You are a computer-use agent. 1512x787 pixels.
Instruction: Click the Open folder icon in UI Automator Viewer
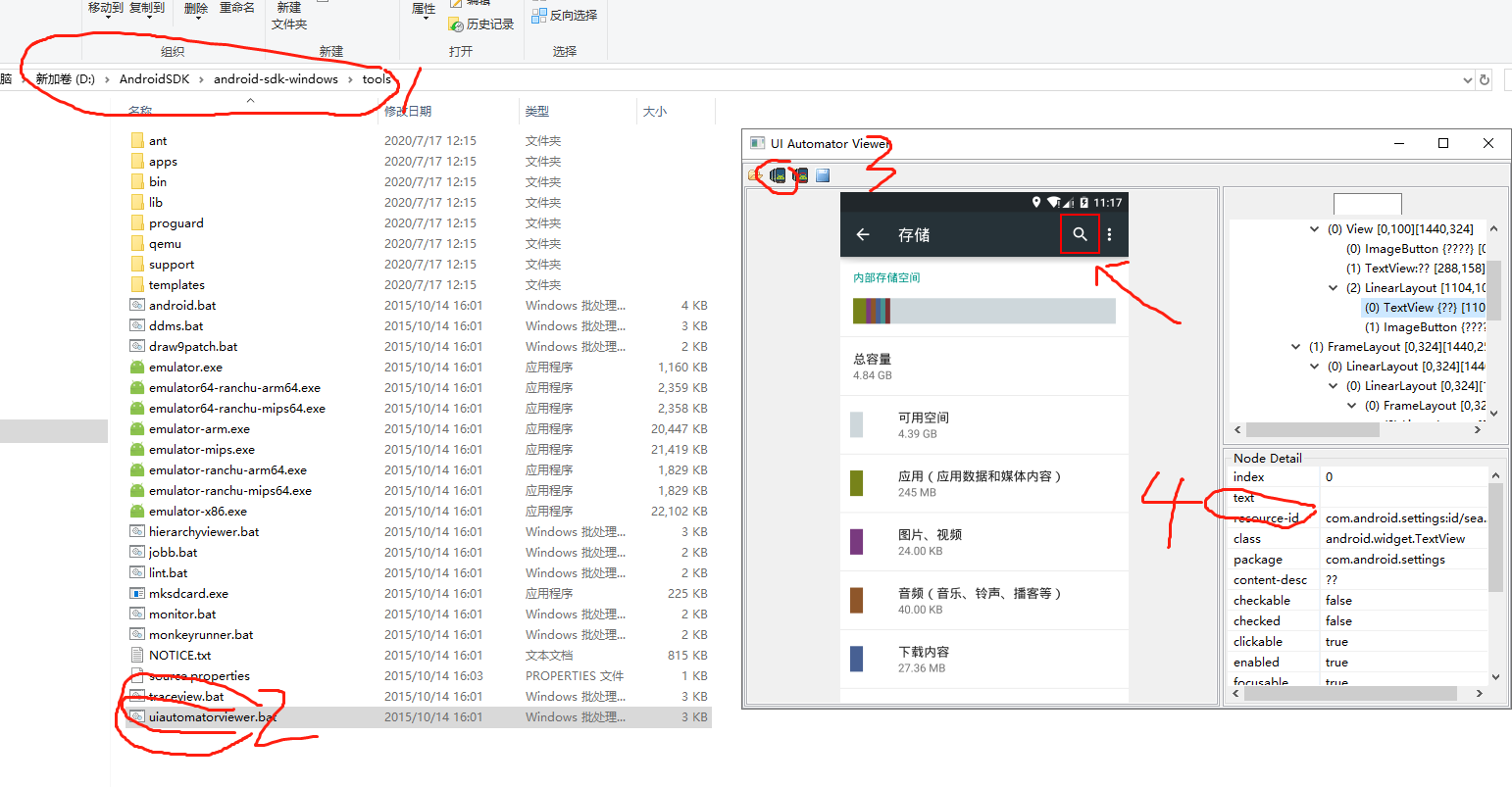[755, 175]
